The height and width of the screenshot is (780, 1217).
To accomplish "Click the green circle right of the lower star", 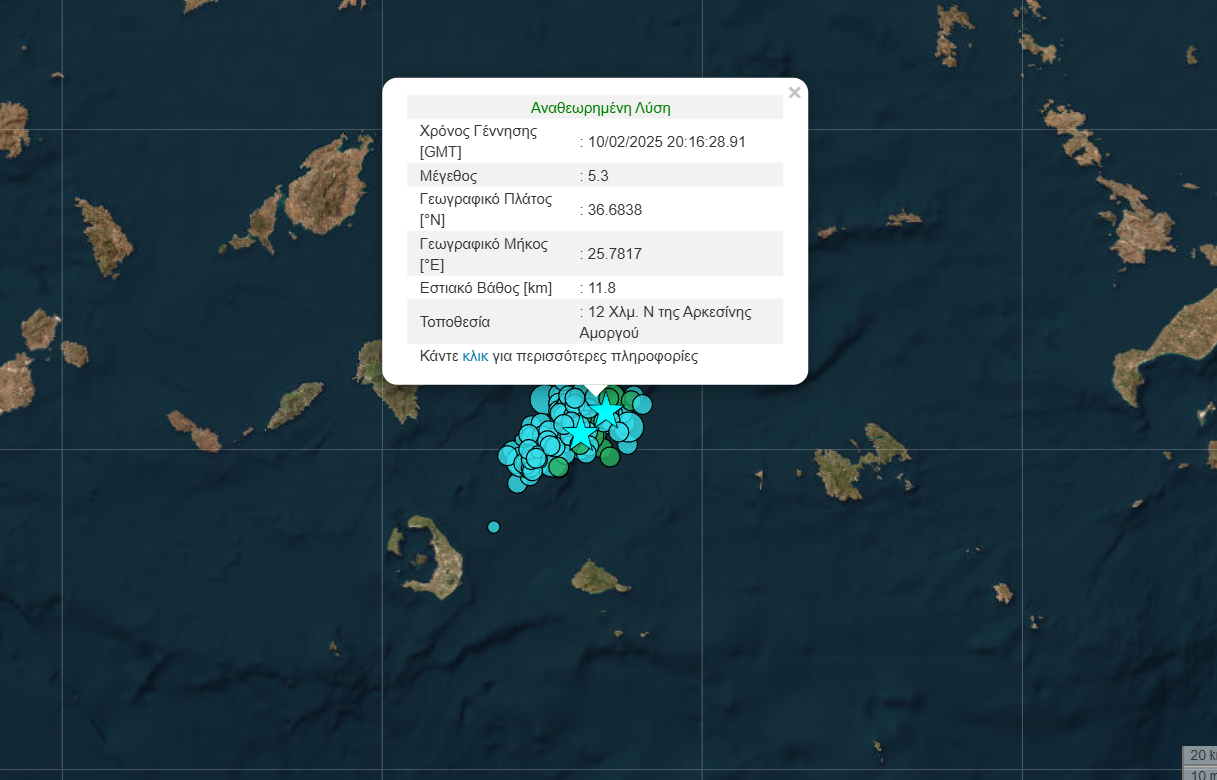I will pyautogui.click(x=610, y=456).
